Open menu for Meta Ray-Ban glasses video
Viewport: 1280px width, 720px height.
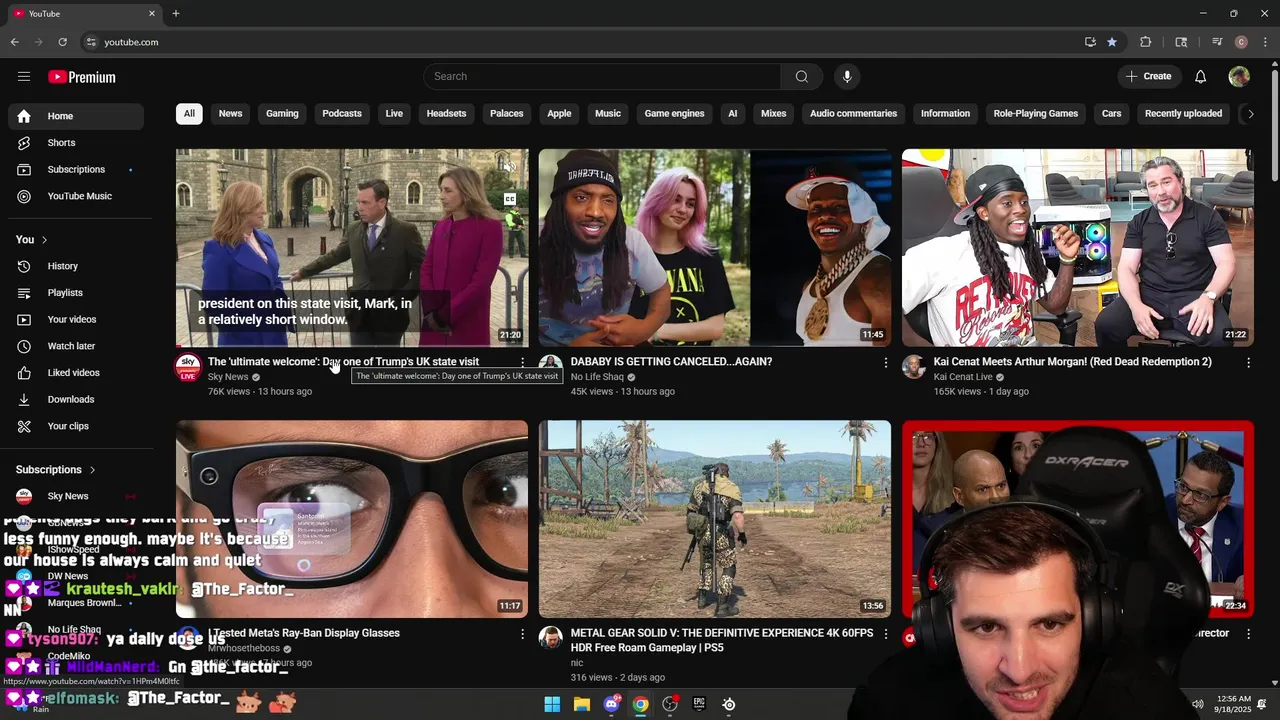(522, 634)
